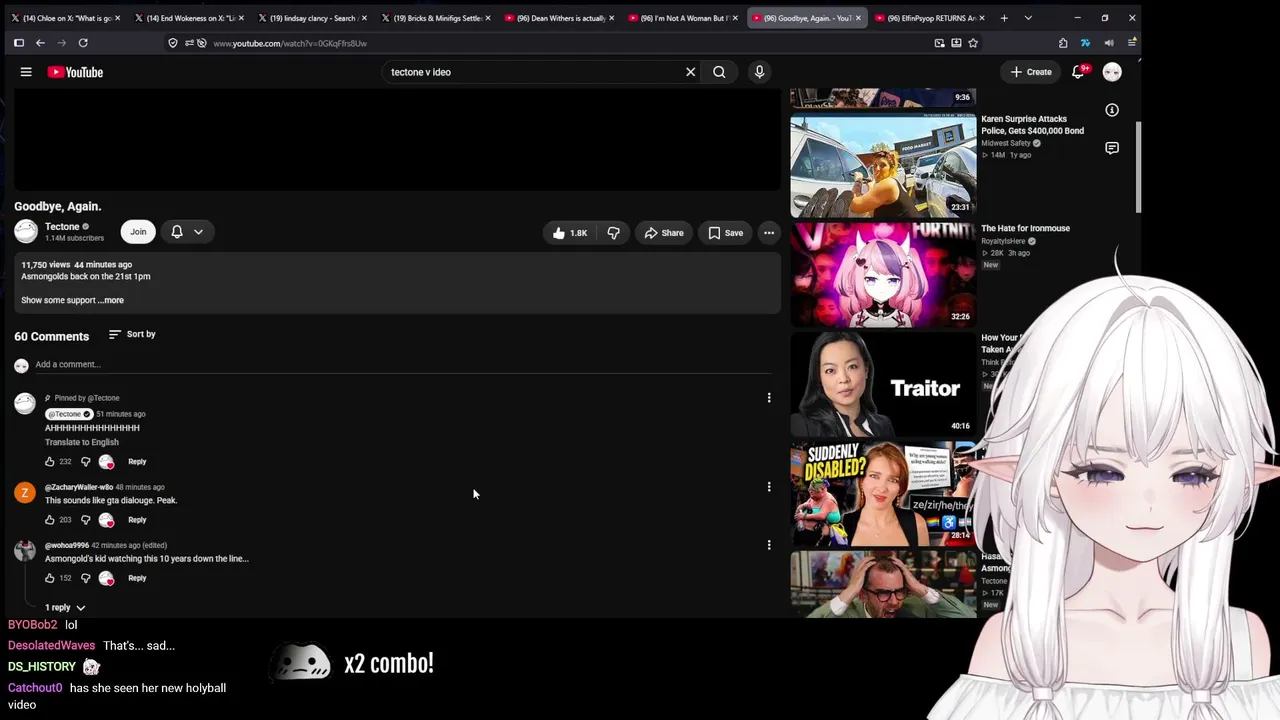This screenshot has height=720, width=1280.
Task: Open the YouTube guide hamburger menu
Action: coord(26,72)
